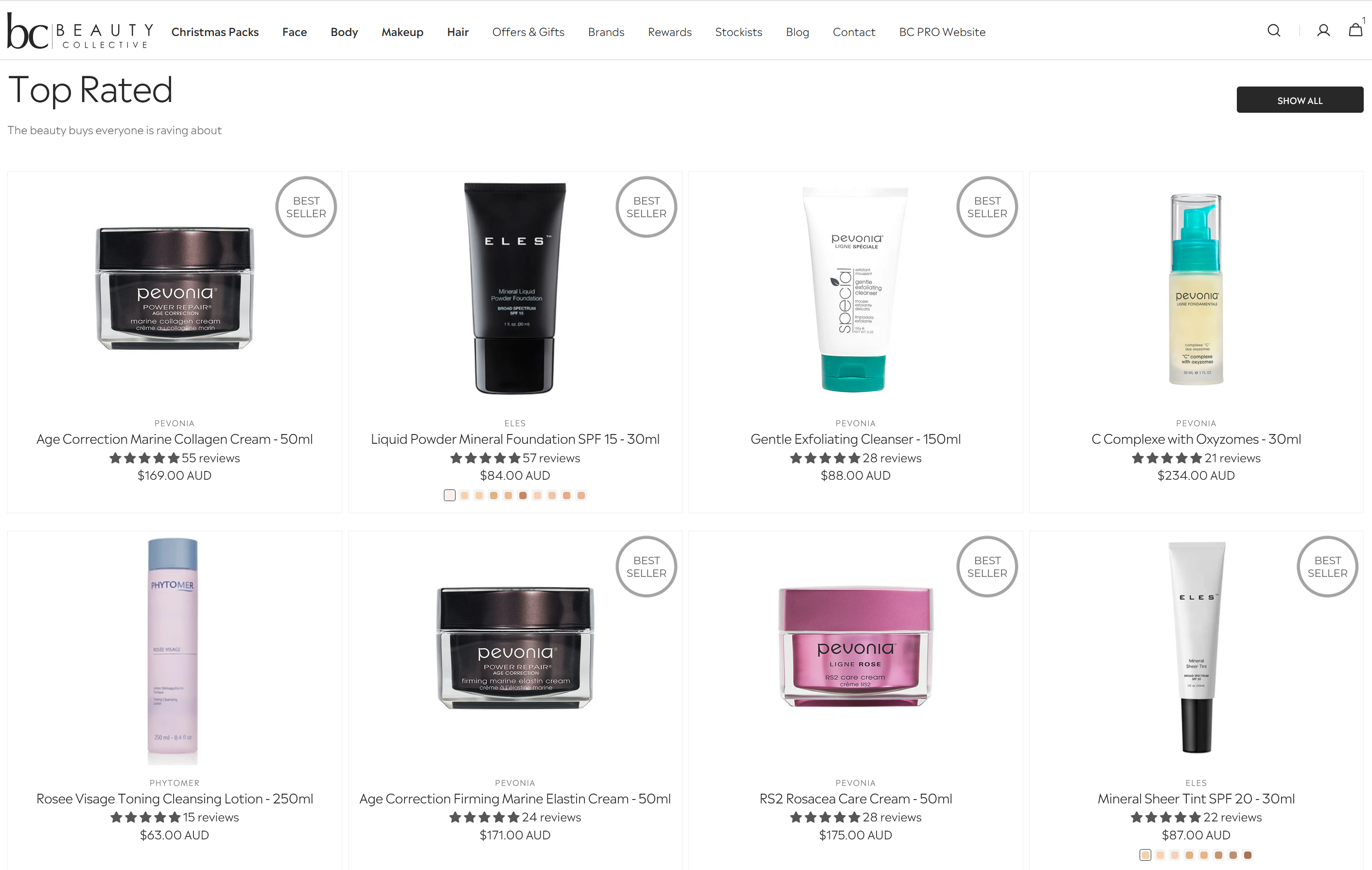Click the ELES Liquid Powder Foundation product image
Image resolution: width=1372 pixels, height=870 pixels.
[514, 288]
